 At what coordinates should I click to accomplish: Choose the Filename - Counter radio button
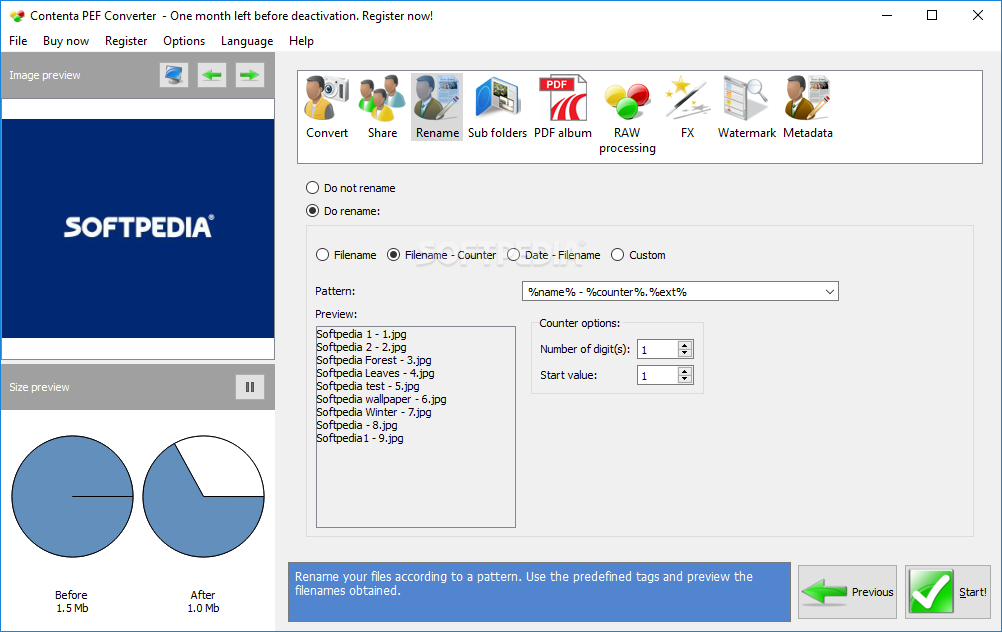442,255
